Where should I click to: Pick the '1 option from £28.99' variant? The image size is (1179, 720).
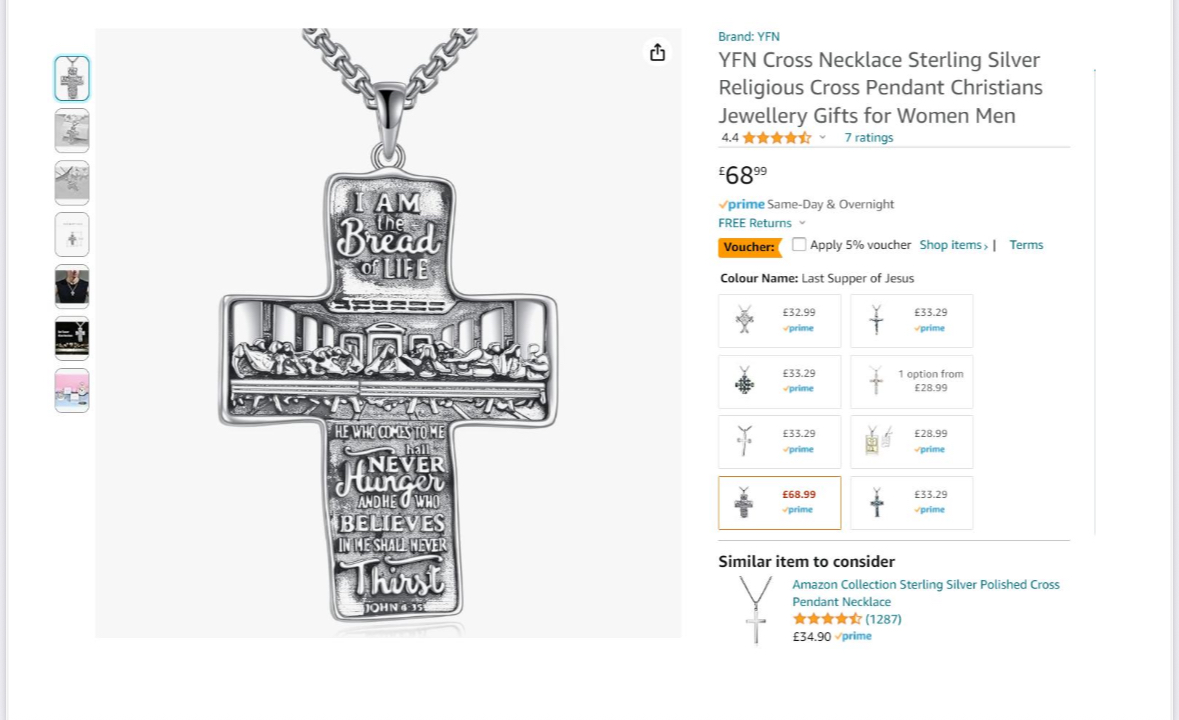click(911, 381)
